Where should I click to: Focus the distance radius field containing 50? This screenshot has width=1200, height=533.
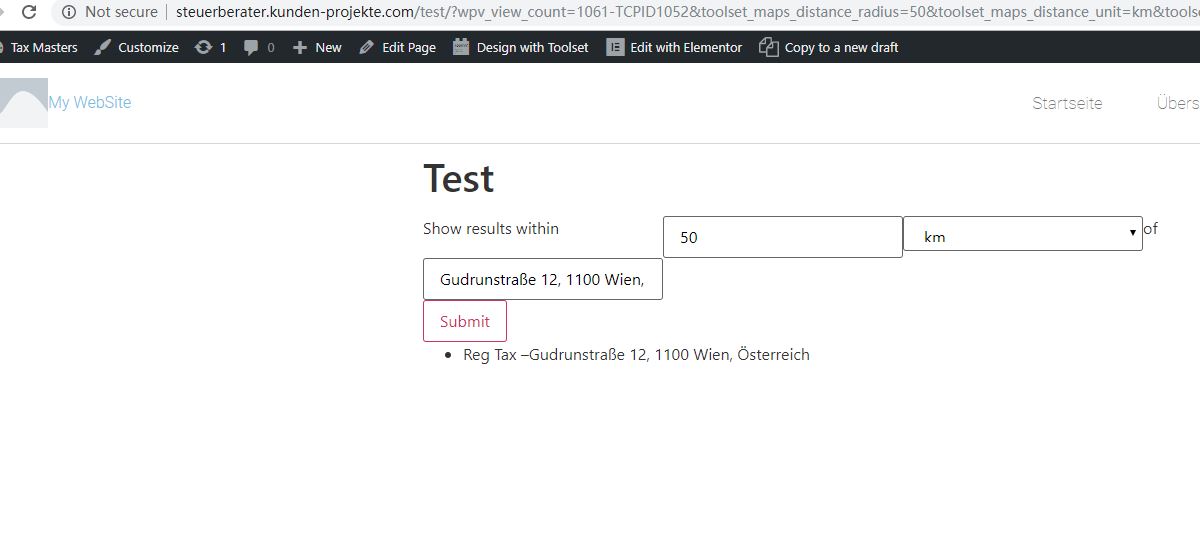(x=782, y=237)
